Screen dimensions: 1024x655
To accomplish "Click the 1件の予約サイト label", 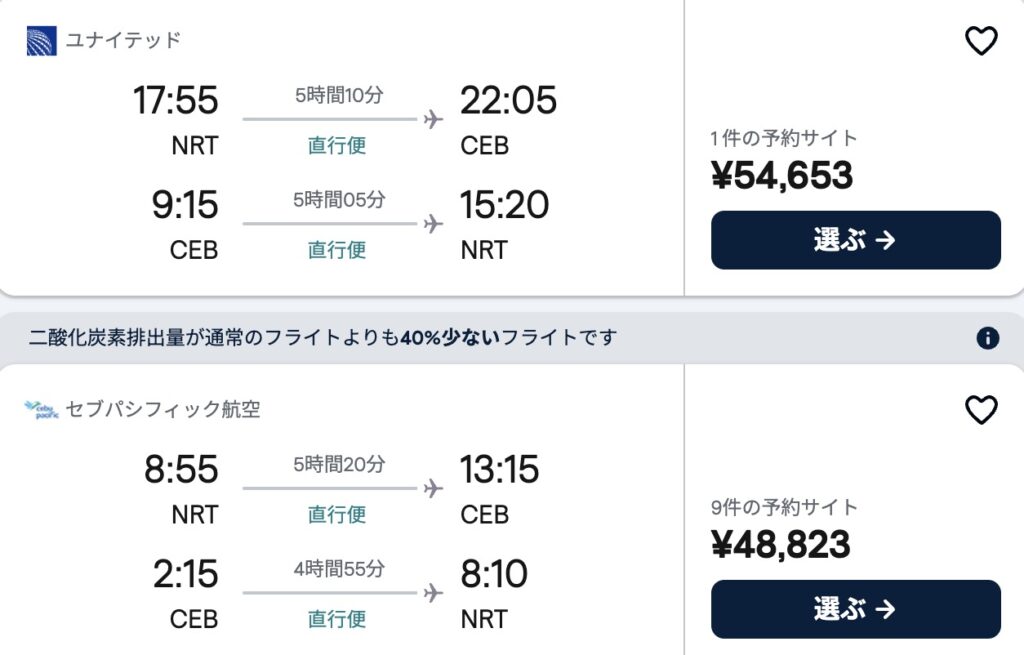I will click(784, 138).
